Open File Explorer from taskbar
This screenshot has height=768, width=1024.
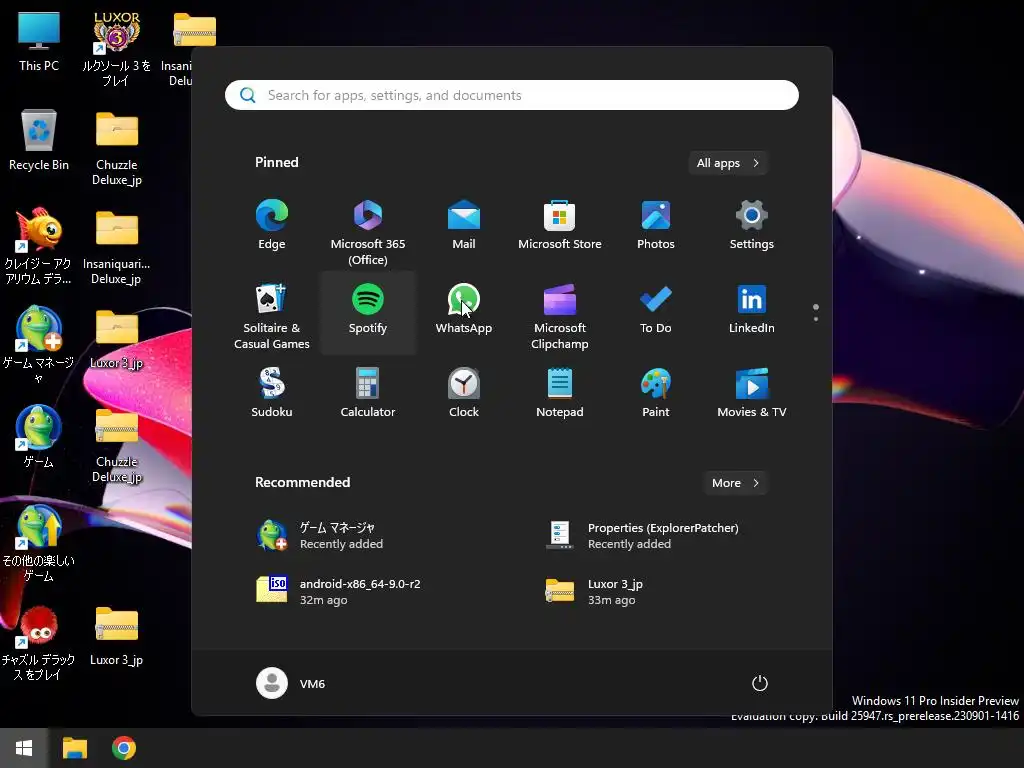point(74,748)
